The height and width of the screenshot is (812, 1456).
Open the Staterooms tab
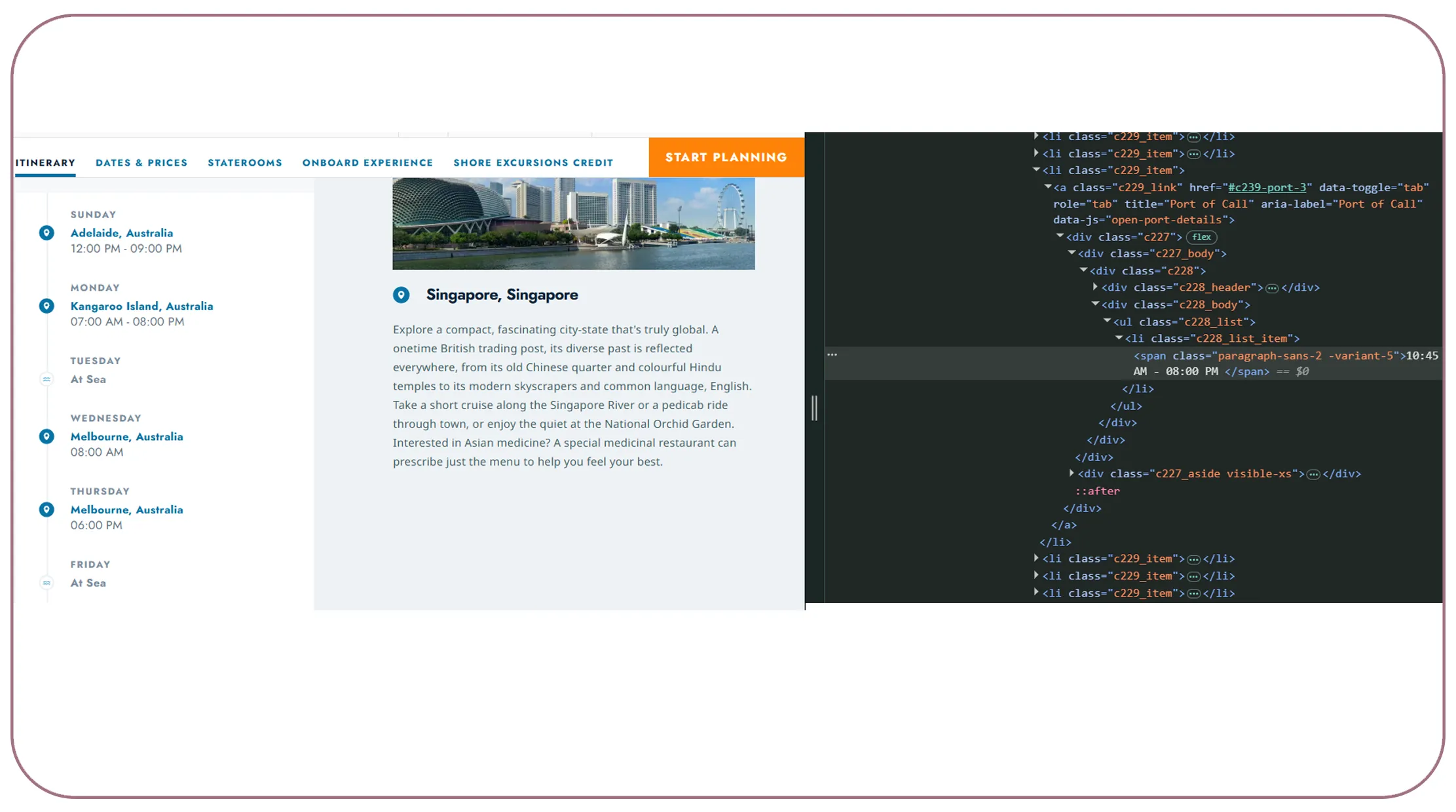[245, 162]
